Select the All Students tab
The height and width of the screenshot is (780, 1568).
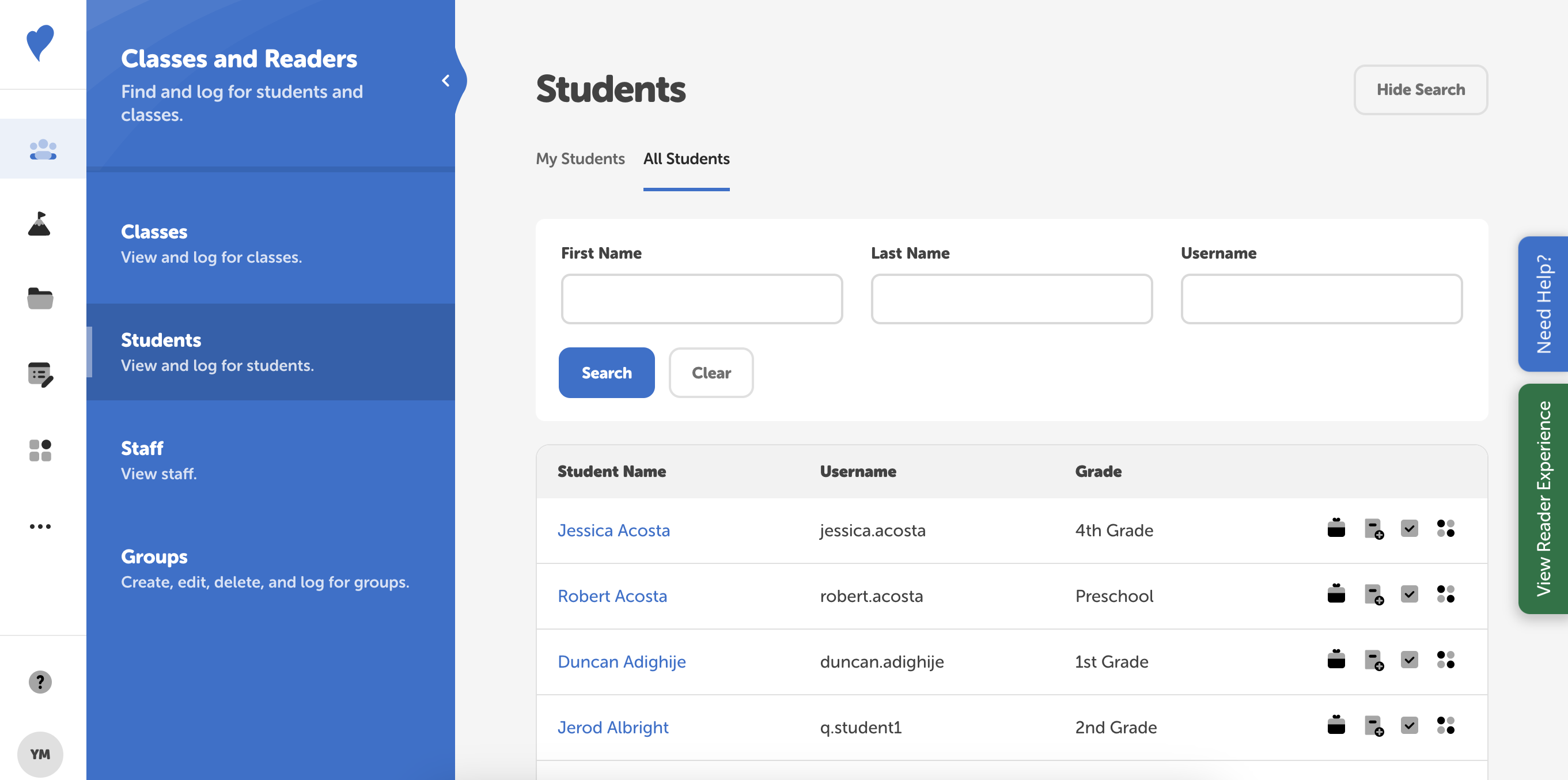687,158
